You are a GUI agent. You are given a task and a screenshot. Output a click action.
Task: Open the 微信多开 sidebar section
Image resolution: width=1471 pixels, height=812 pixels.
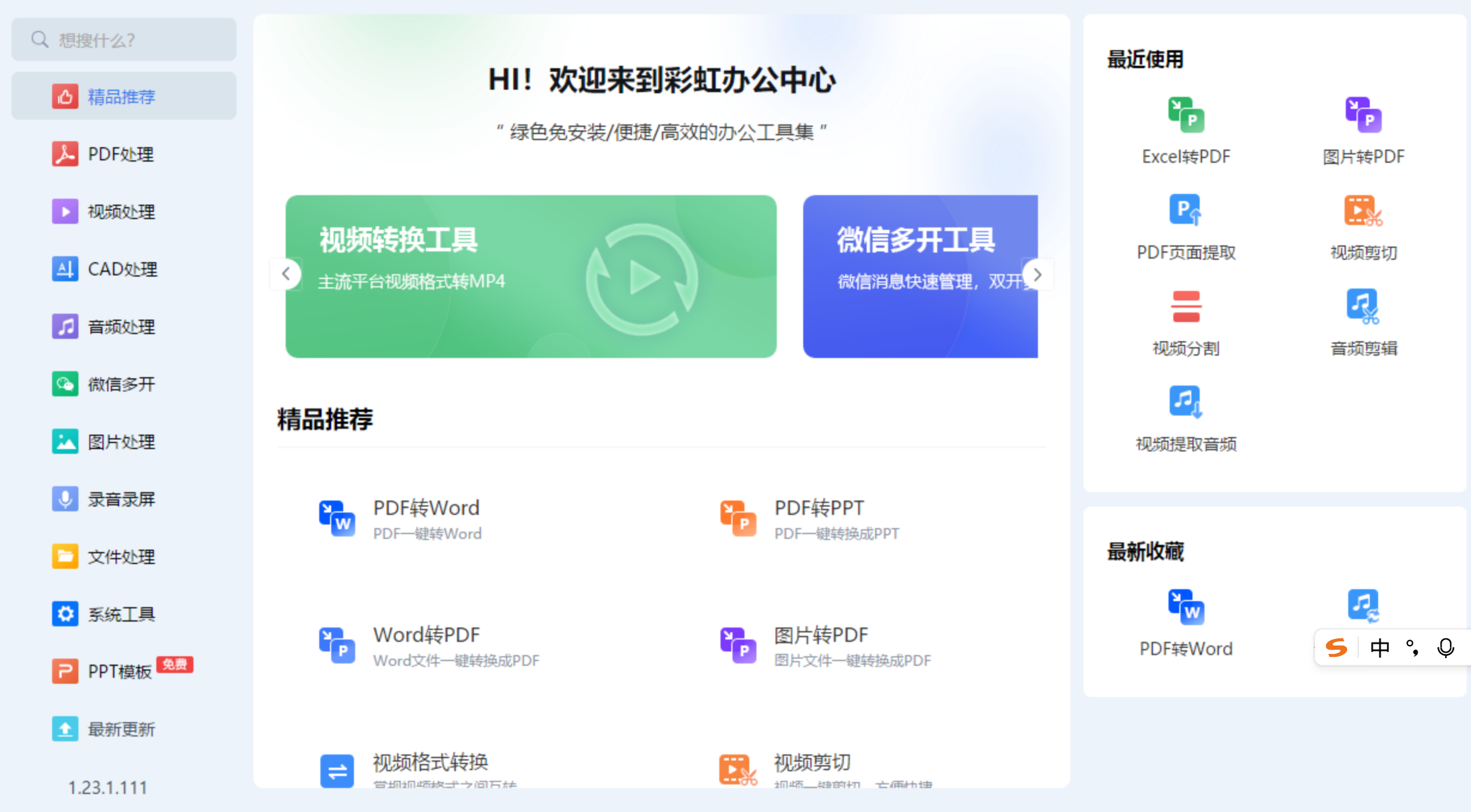click(x=121, y=384)
